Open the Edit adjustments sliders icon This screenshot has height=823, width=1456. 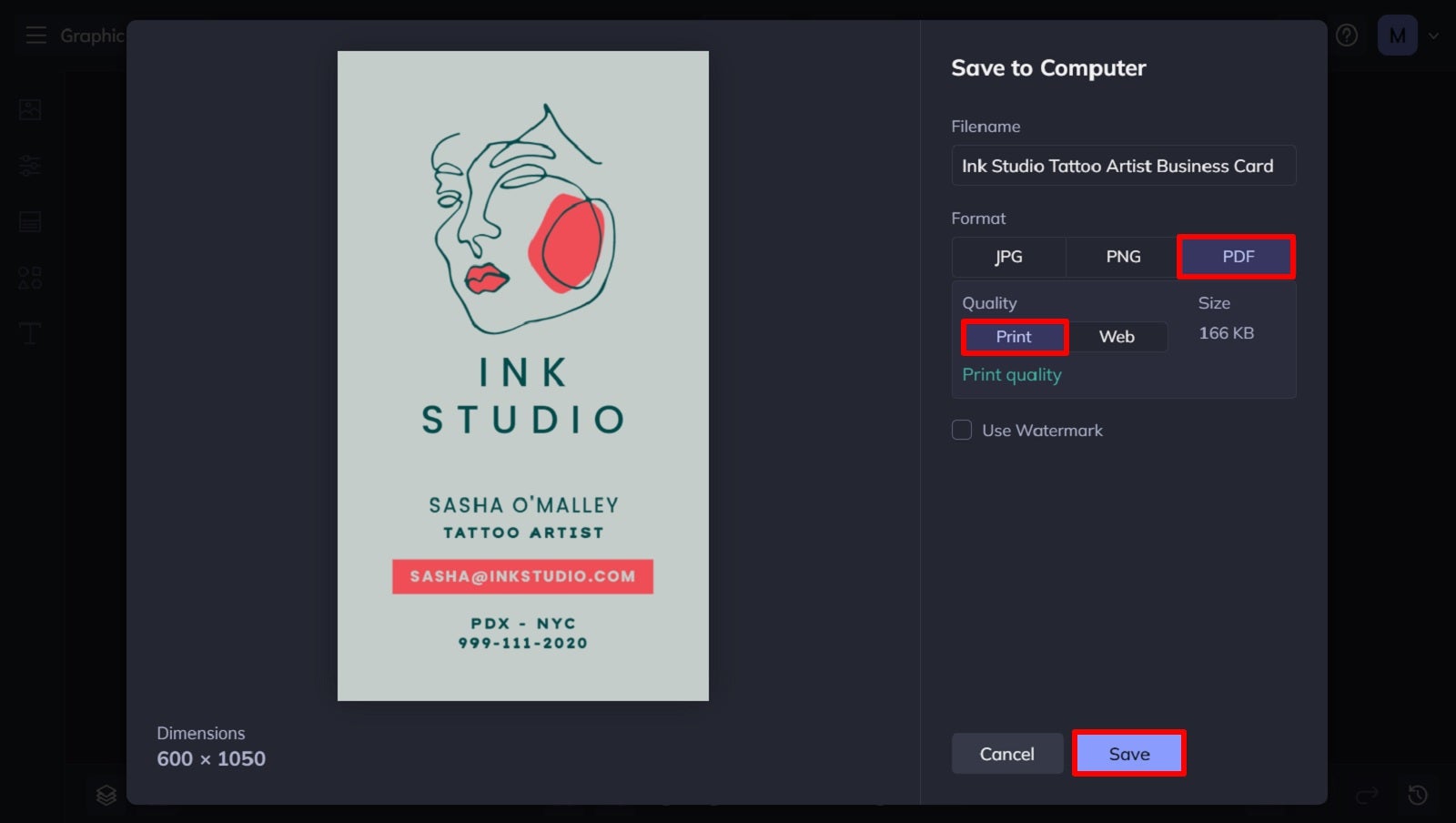(30, 166)
